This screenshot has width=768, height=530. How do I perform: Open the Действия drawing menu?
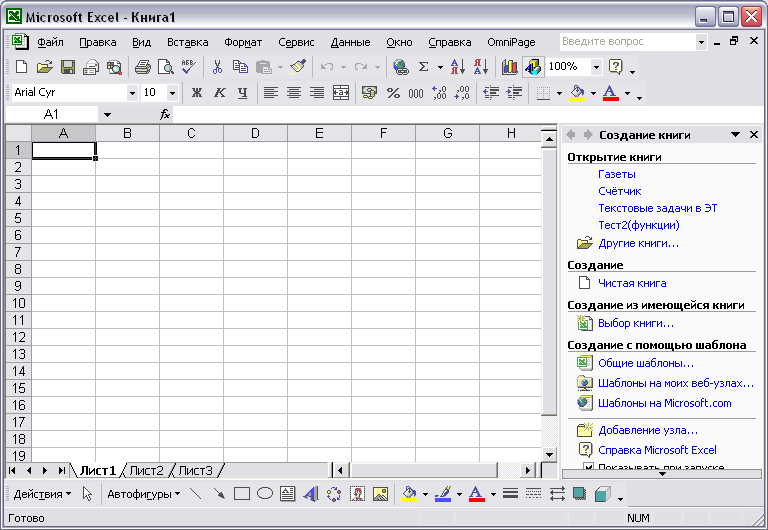42,494
